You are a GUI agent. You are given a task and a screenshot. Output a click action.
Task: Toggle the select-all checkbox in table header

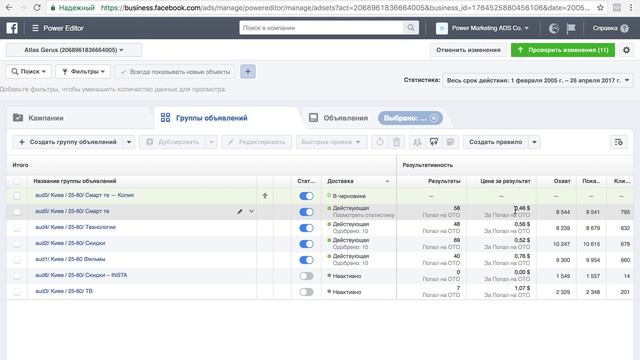tap(17, 181)
